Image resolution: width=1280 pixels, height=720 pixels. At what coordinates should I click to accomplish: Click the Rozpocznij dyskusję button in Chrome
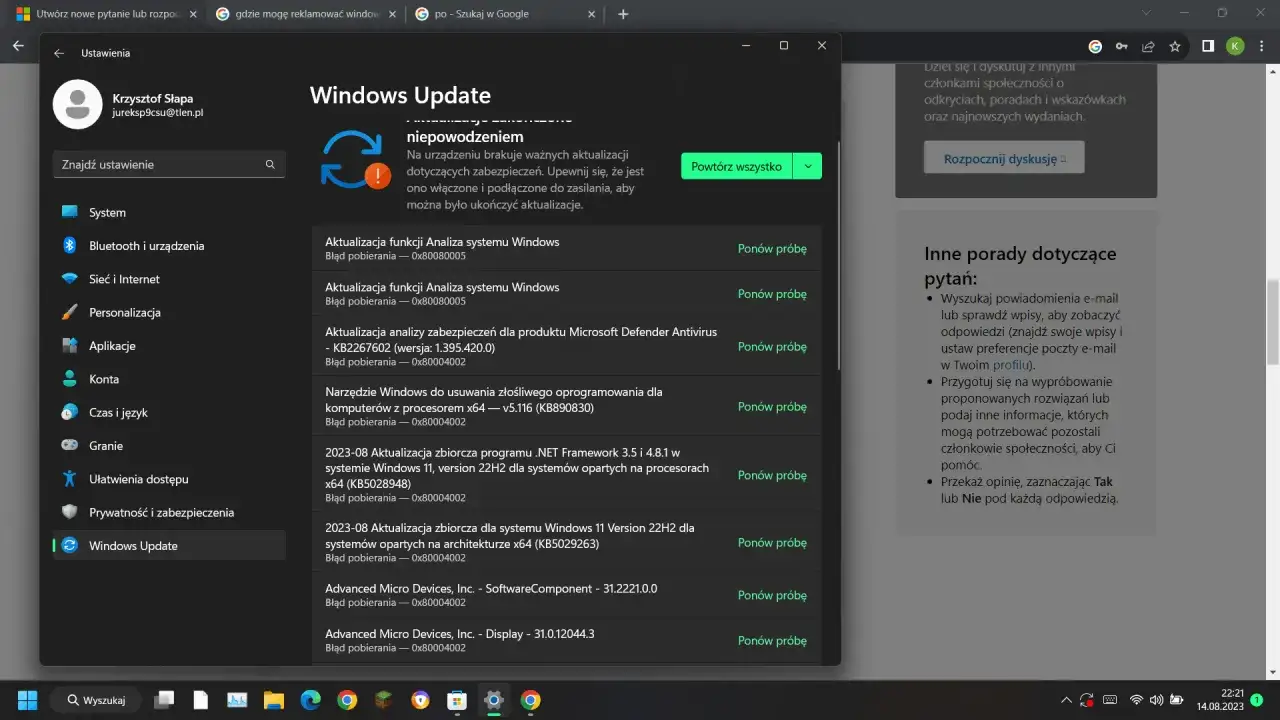pyautogui.click(x=1004, y=158)
